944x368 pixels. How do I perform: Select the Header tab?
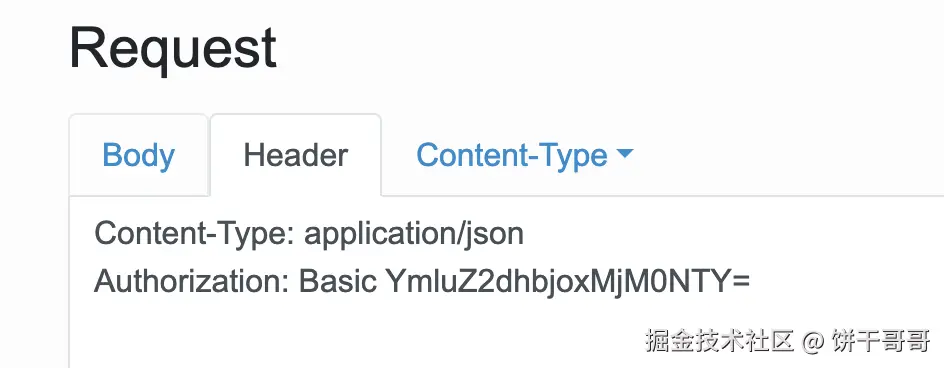(x=296, y=155)
